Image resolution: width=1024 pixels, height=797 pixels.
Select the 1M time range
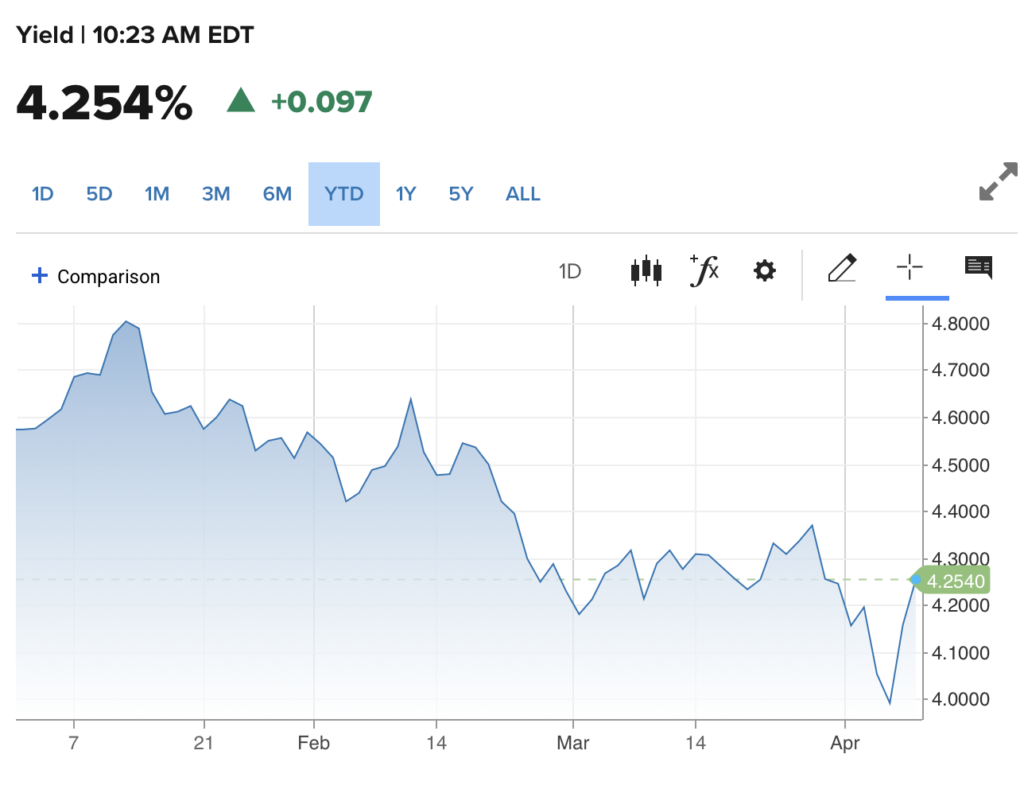[157, 194]
